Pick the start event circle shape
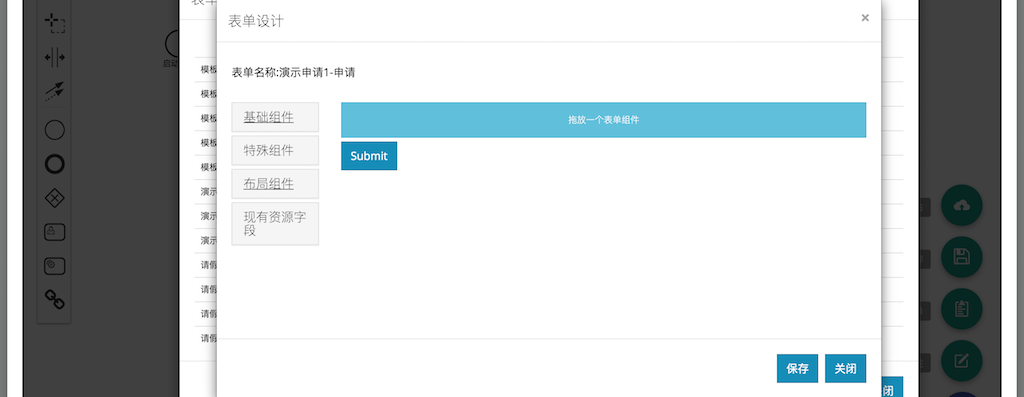This screenshot has height=397, width=1024. coord(54,130)
